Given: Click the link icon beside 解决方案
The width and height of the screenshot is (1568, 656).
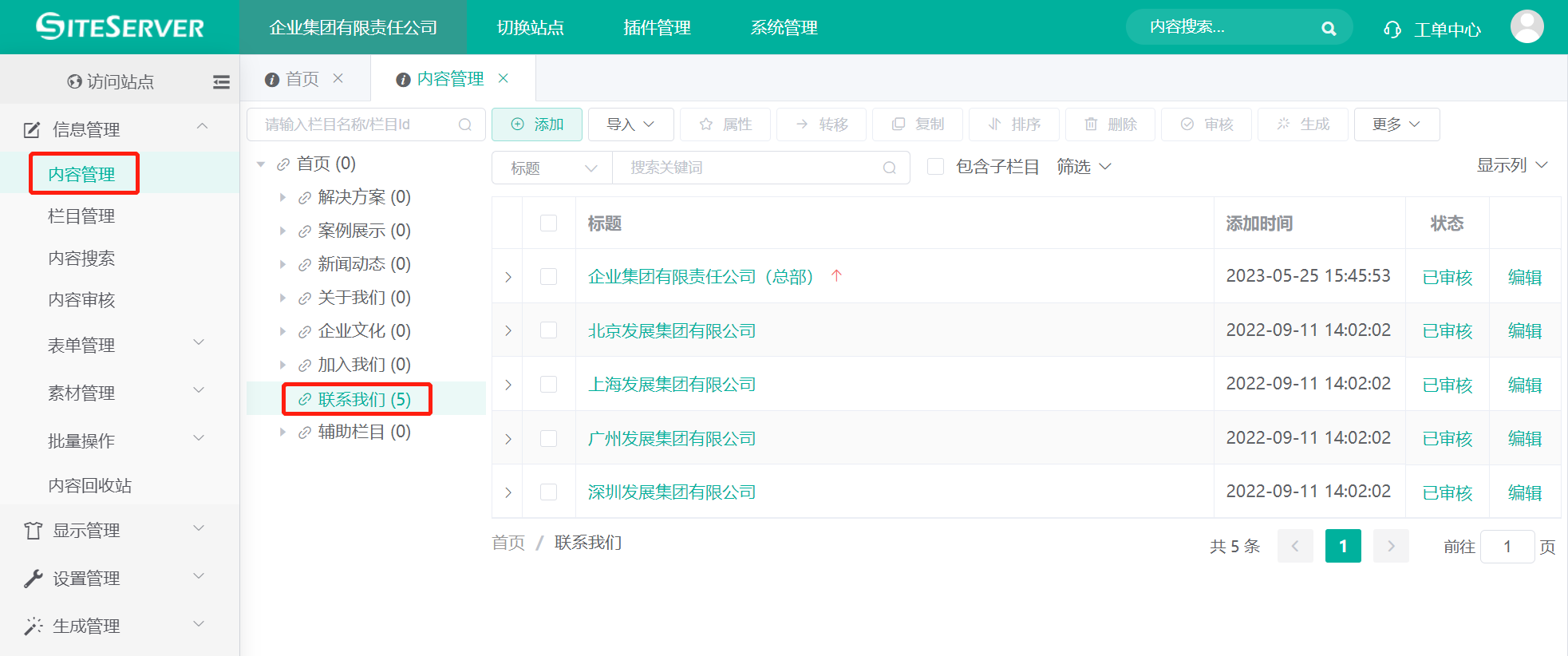Looking at the screenshot, I should pyautogui.click(x=305, y=198).
